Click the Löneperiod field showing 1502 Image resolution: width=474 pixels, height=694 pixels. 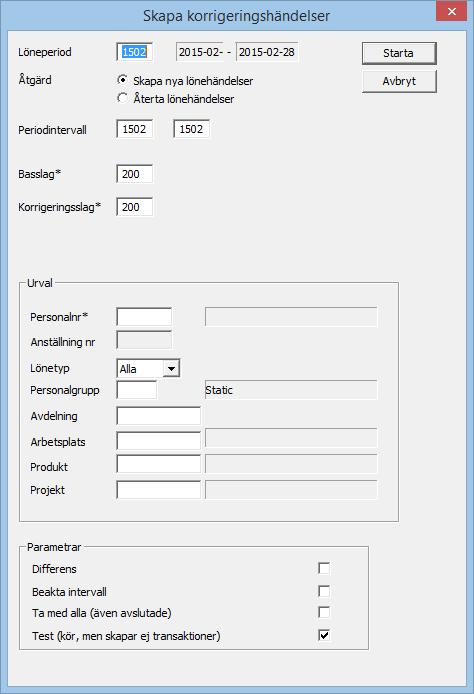(x=135, y=52)
